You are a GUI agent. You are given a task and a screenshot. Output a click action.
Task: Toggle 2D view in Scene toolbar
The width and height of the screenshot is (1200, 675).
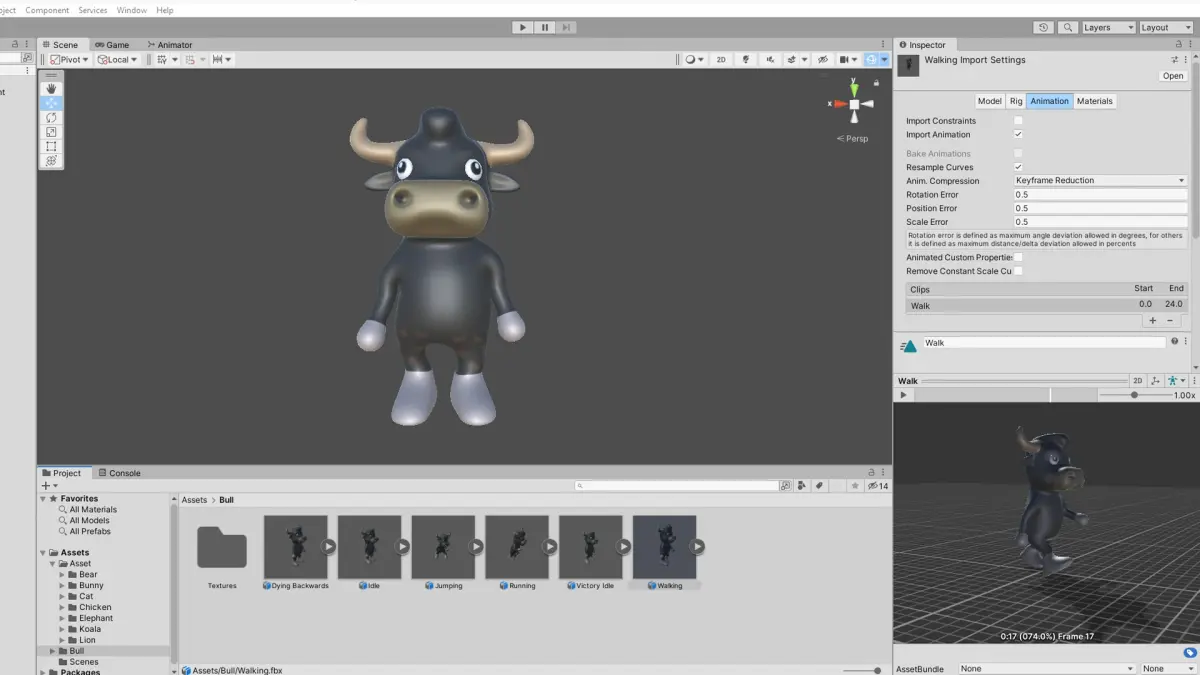click(721, 60)
